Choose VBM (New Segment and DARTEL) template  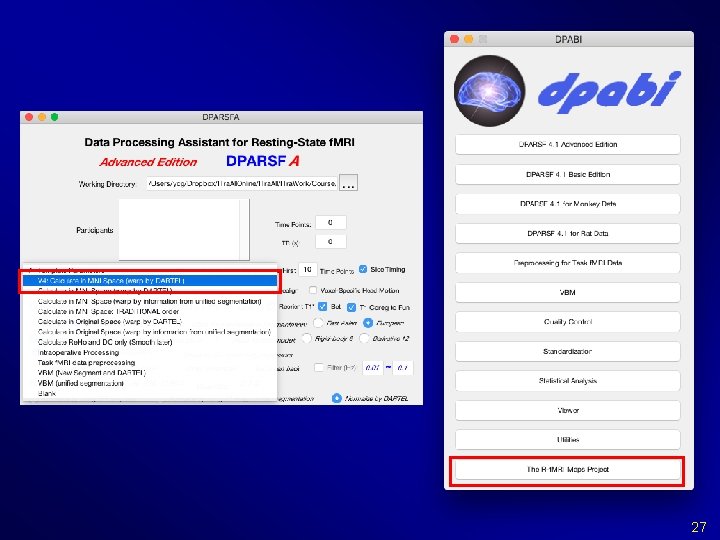150,373
